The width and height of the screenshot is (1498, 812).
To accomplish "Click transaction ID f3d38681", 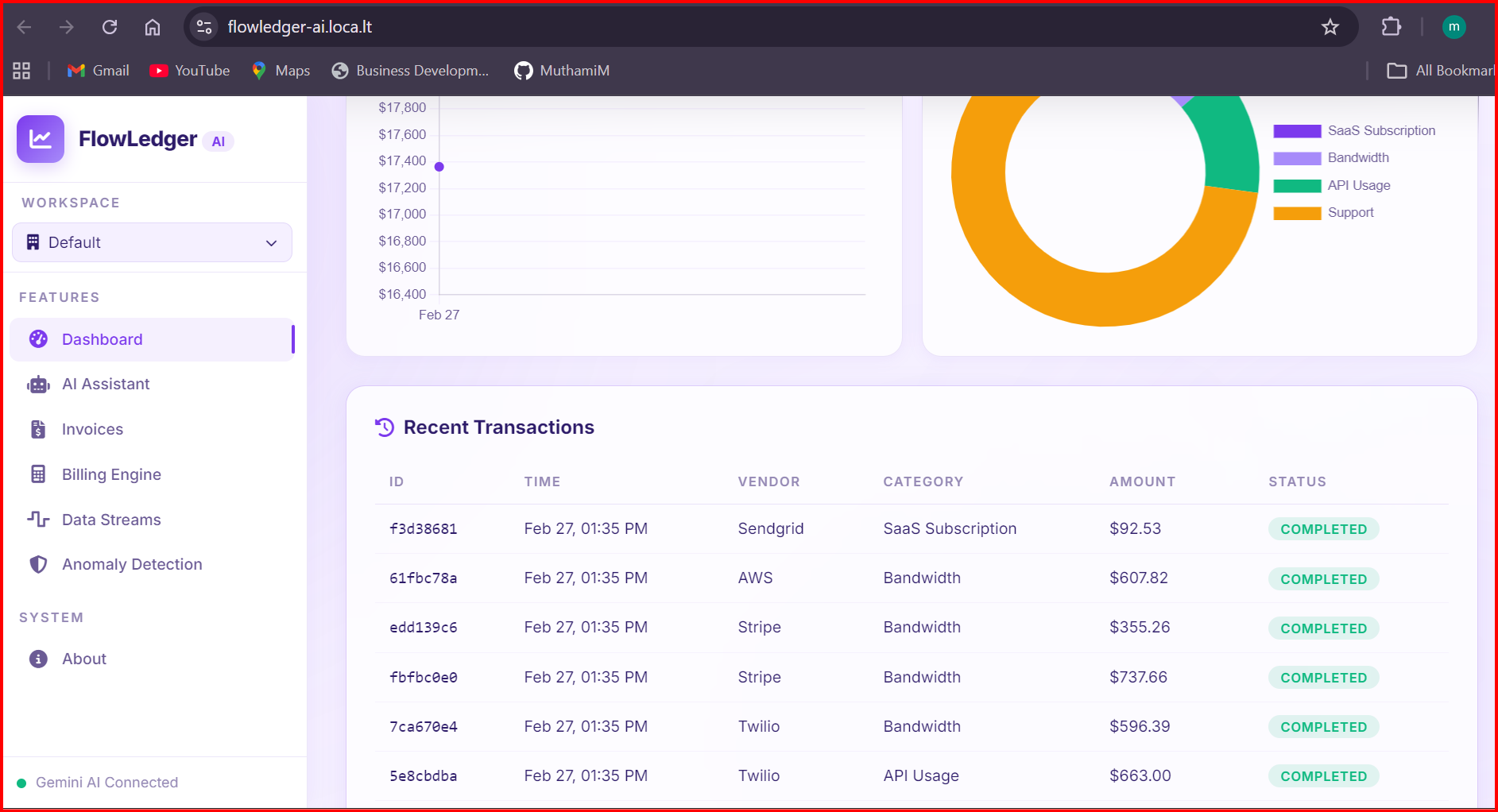I will click(424, 529).
